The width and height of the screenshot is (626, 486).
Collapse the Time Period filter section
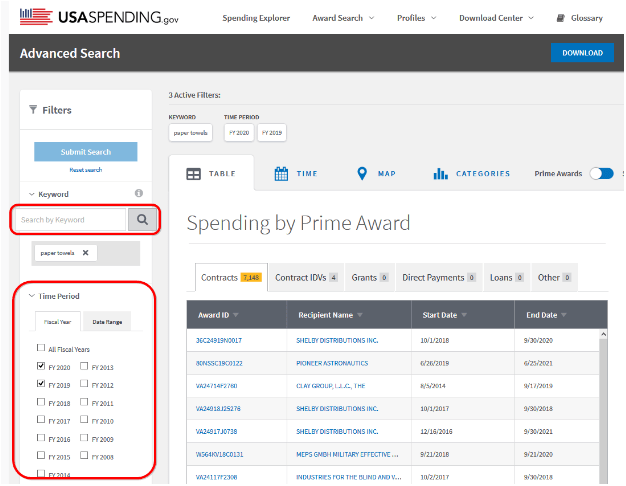pos(32,296)
